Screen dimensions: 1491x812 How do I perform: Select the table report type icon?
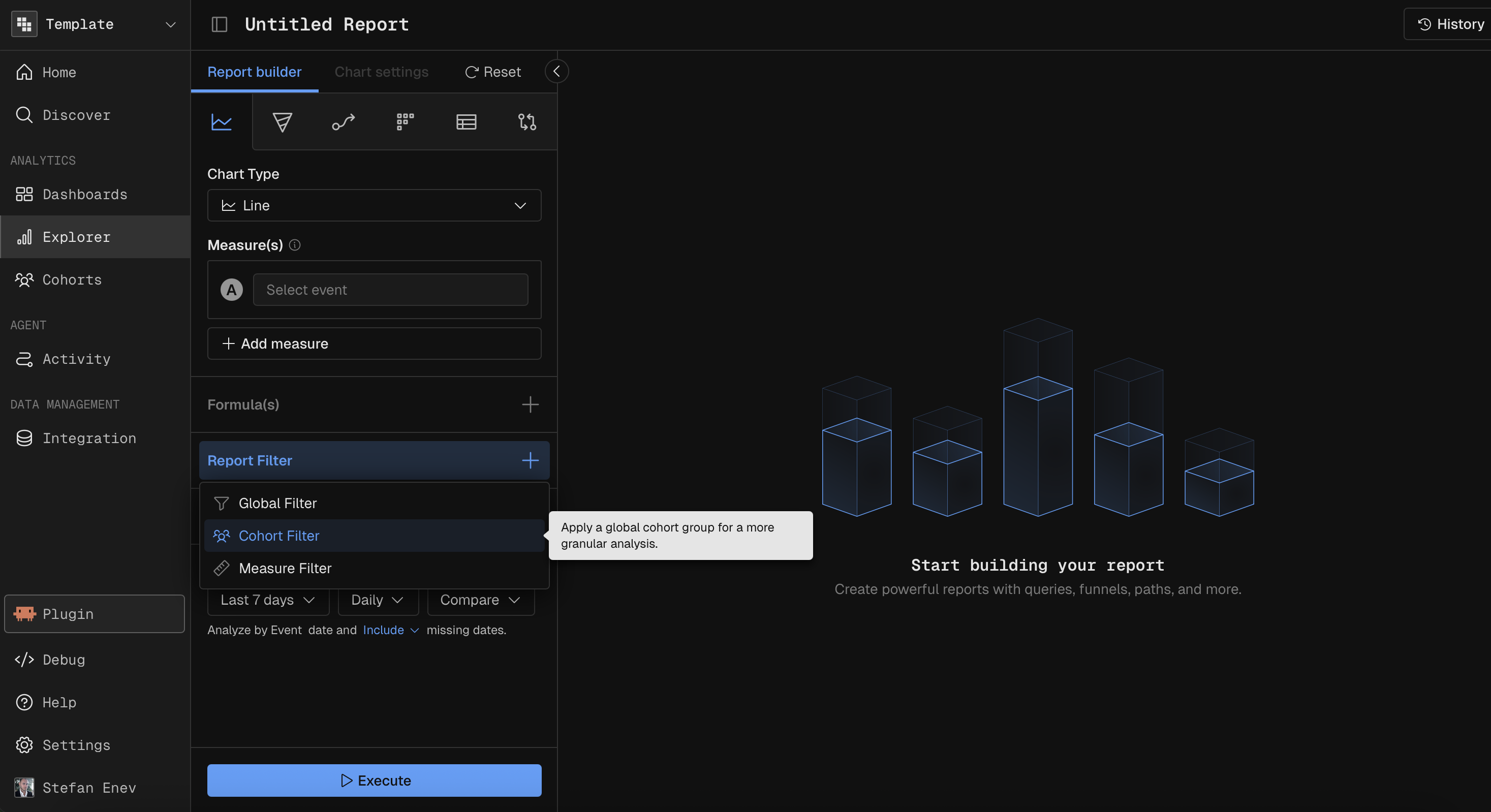pos(467,122)
